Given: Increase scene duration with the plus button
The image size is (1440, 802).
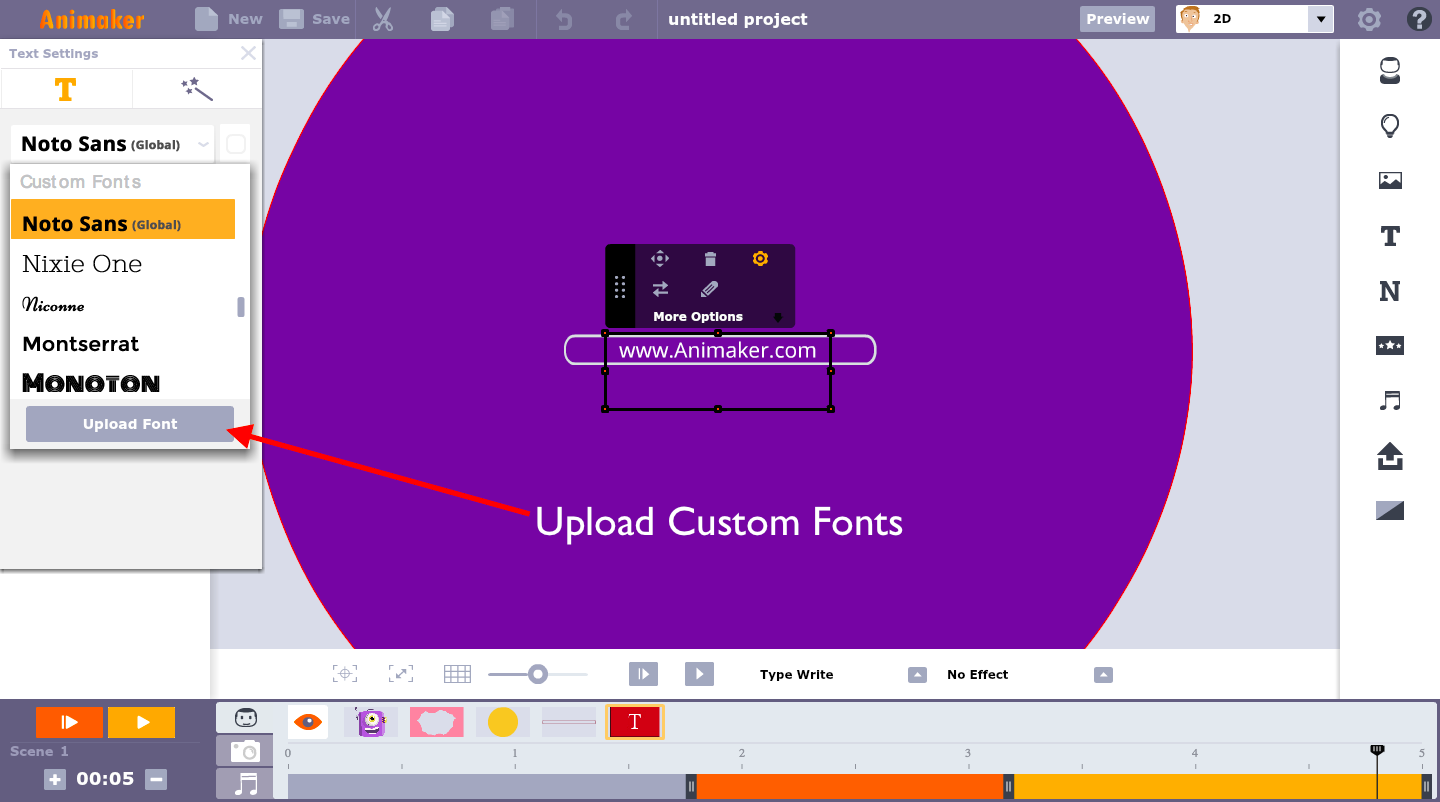Looking at the screenshot, I should [55, 779].
